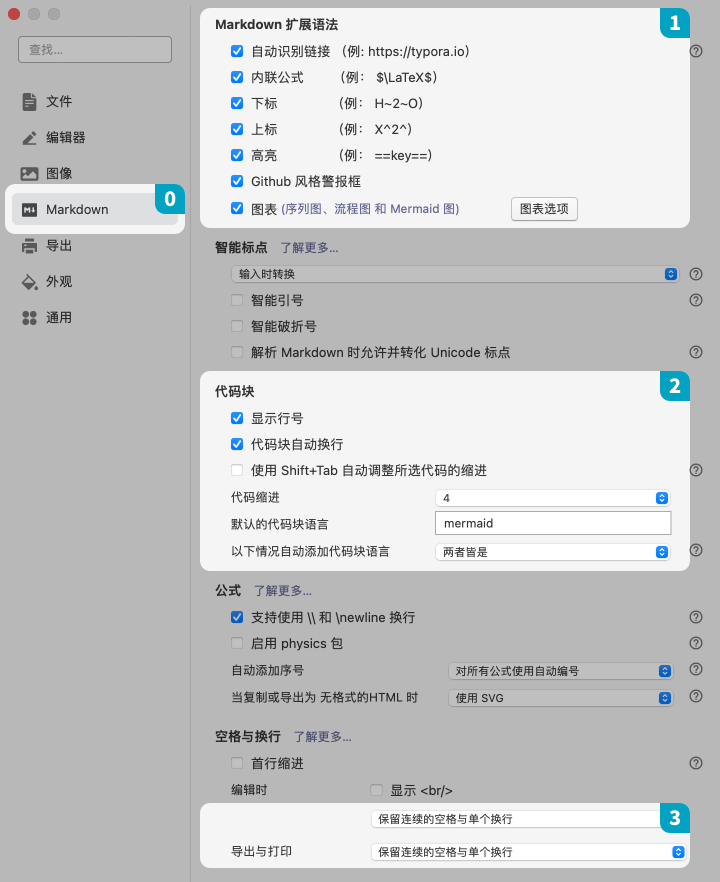Select Markdown preferences section
This screenshot has height=882, width=720.
(95, 209)
